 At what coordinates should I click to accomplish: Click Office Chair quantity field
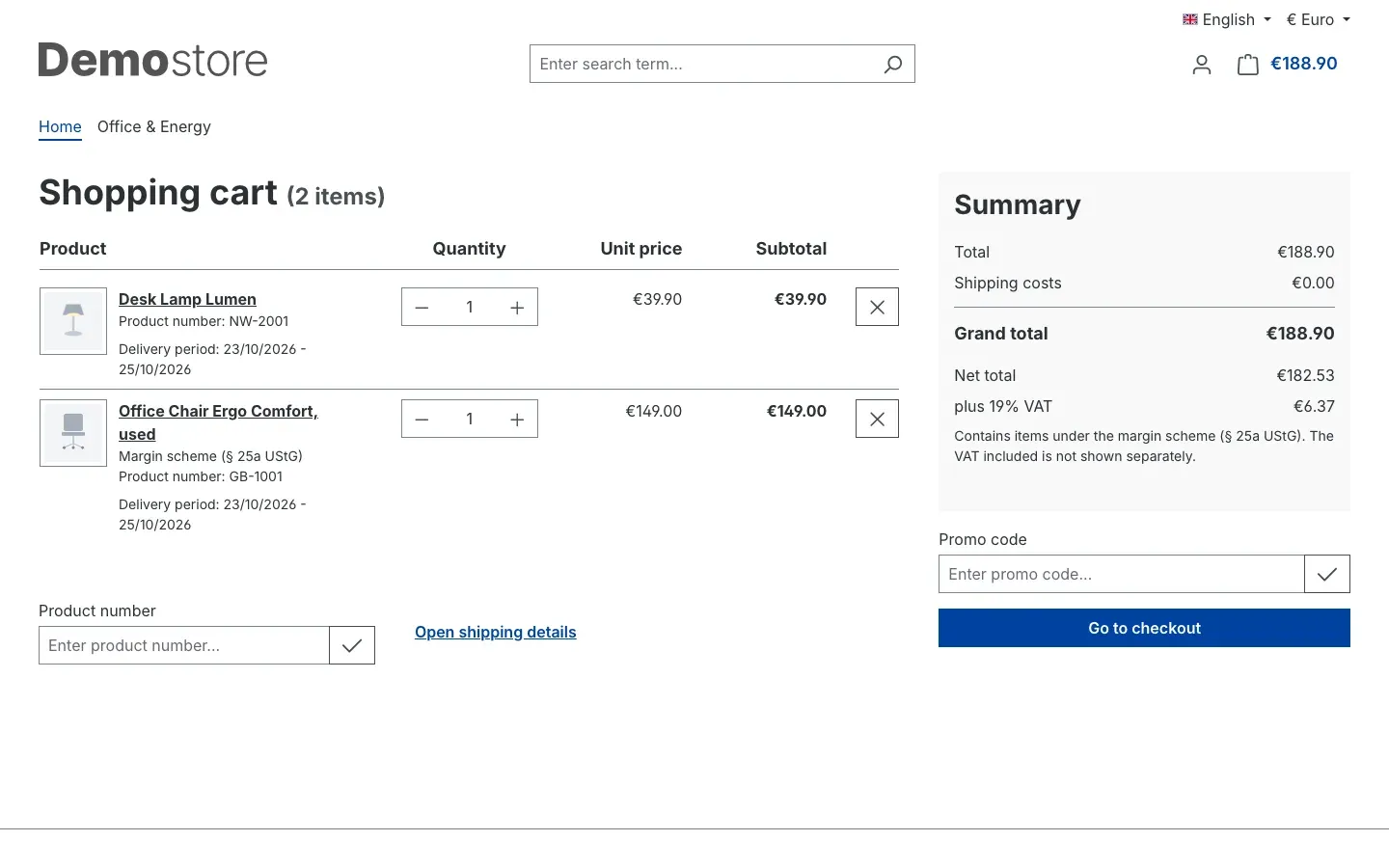[470, 420]
